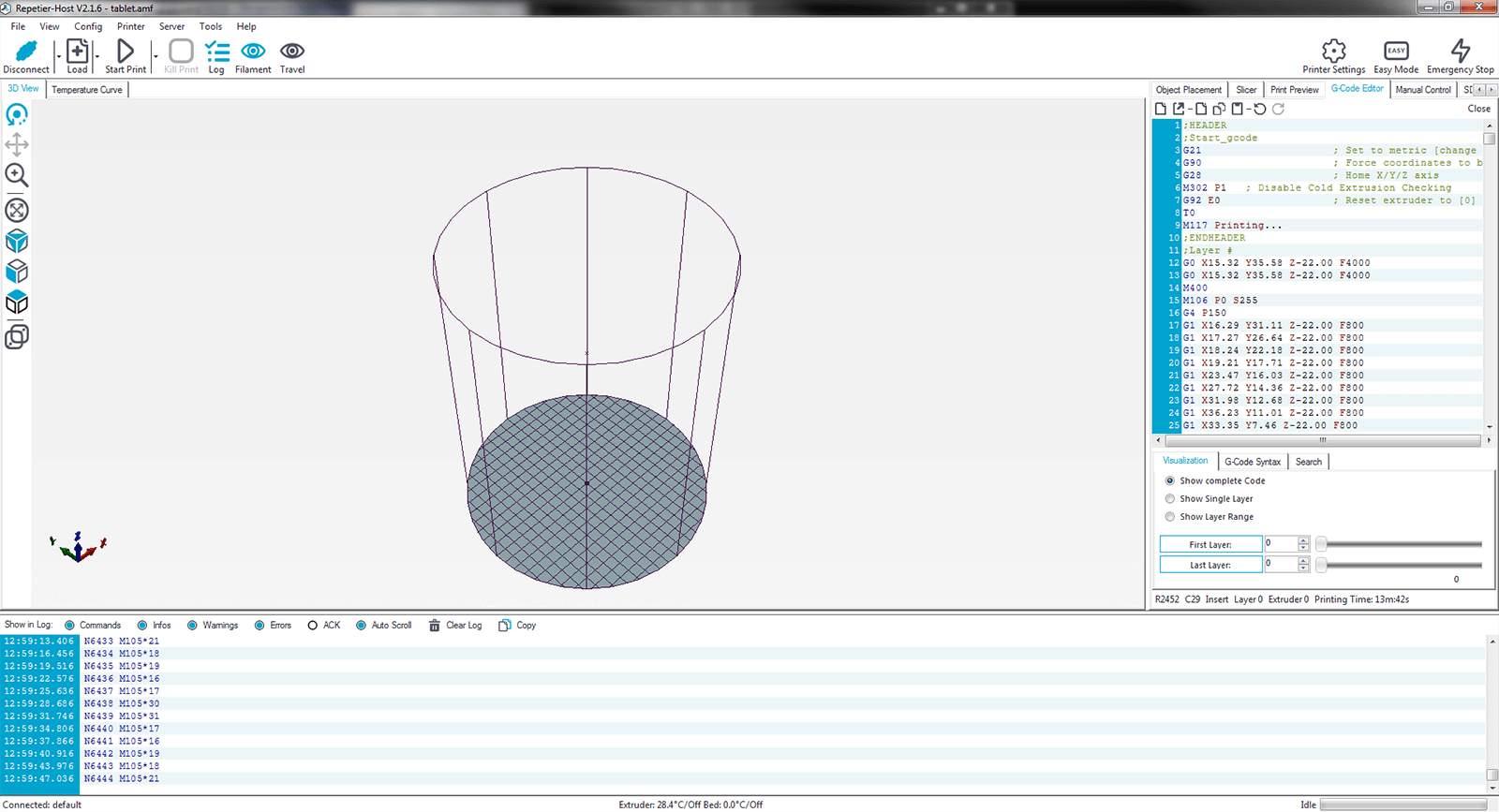1499x812 pixels.
Task: Click the Copy button in the log toolbar
Action: [x=518, y=626]
